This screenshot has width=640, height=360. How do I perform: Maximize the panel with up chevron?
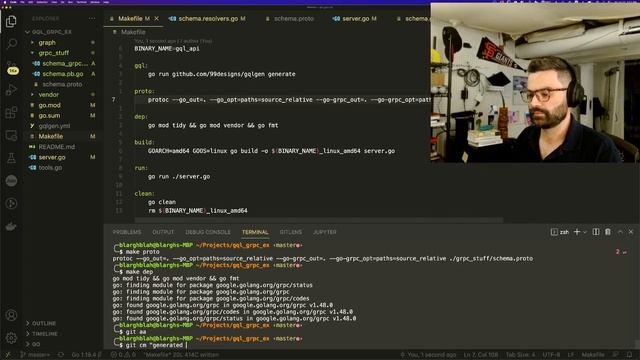coord(620,232)
